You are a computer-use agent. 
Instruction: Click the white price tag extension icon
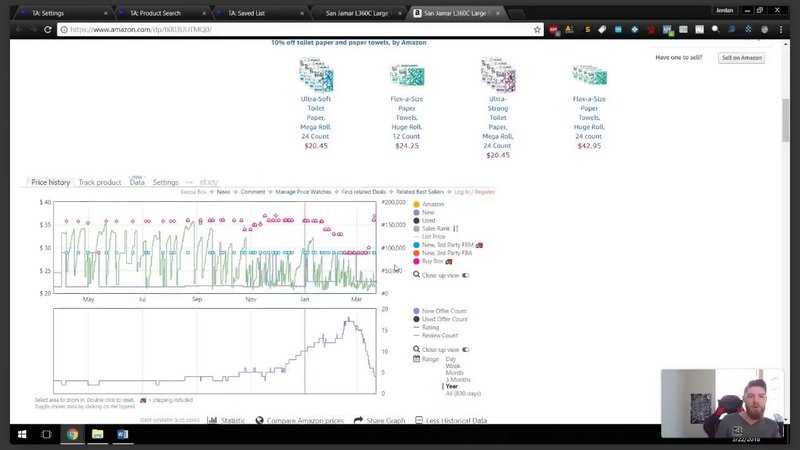(x=602, y=30)
